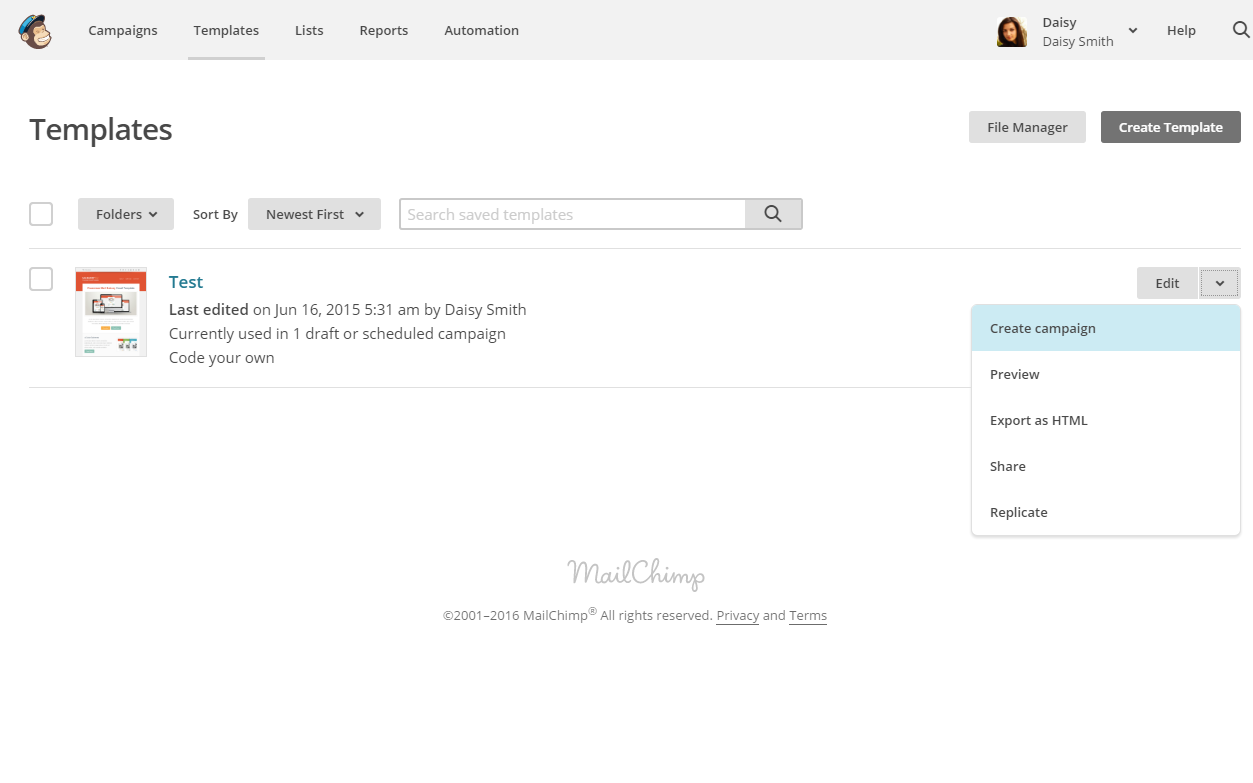Submit template search with magnifier button
This screenshot has width=1253, height=783.
tap(773, 214)
